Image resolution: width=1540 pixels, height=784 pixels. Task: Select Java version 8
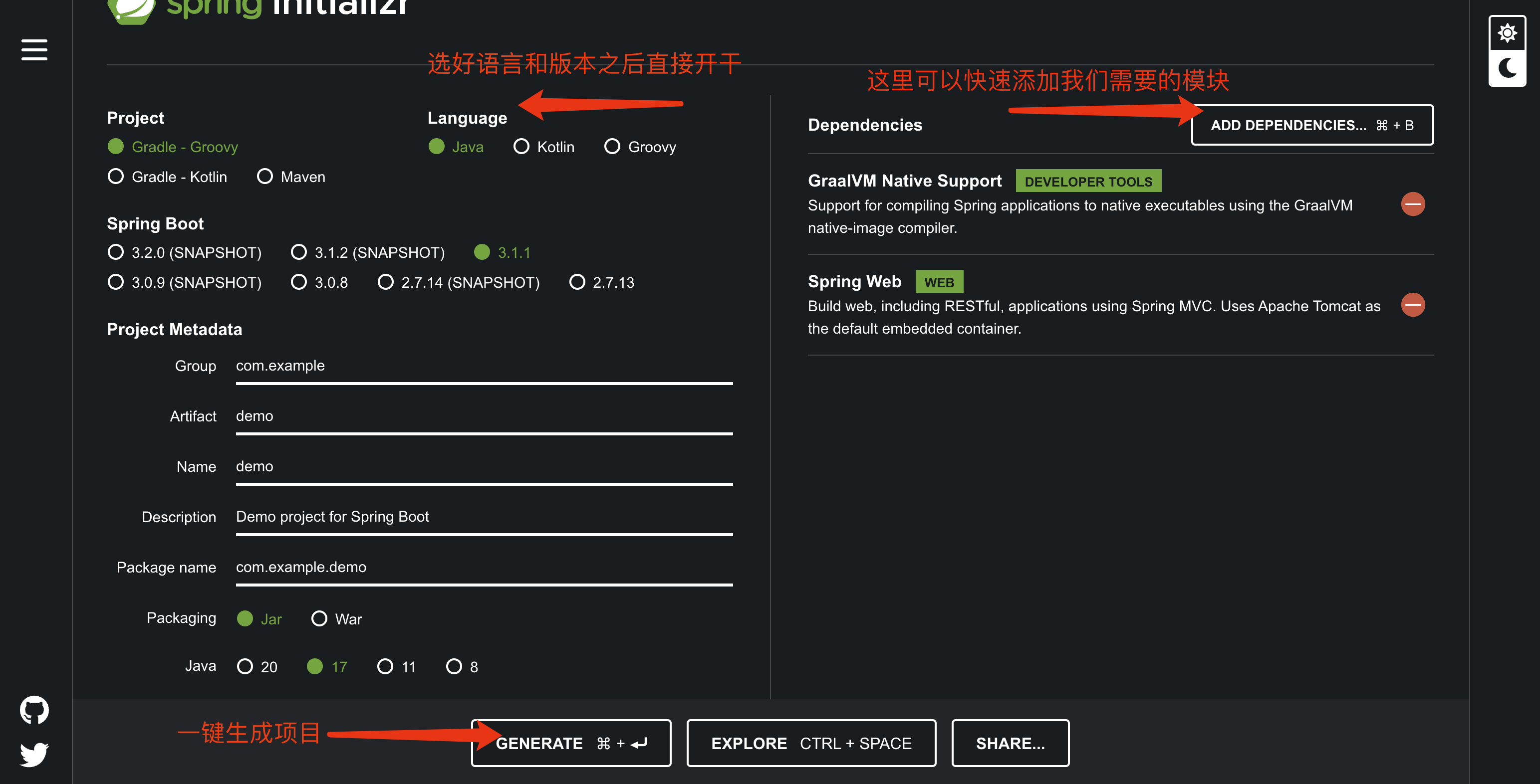click(463, 667)
